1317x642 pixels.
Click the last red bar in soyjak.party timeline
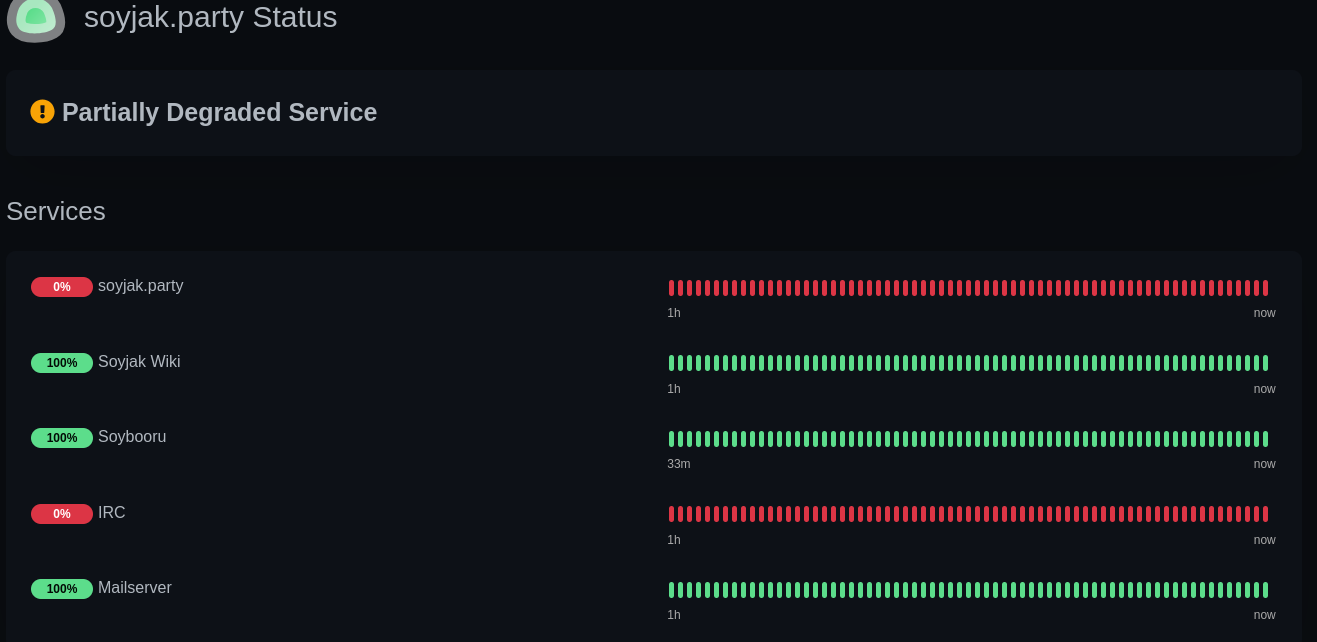1265,288
